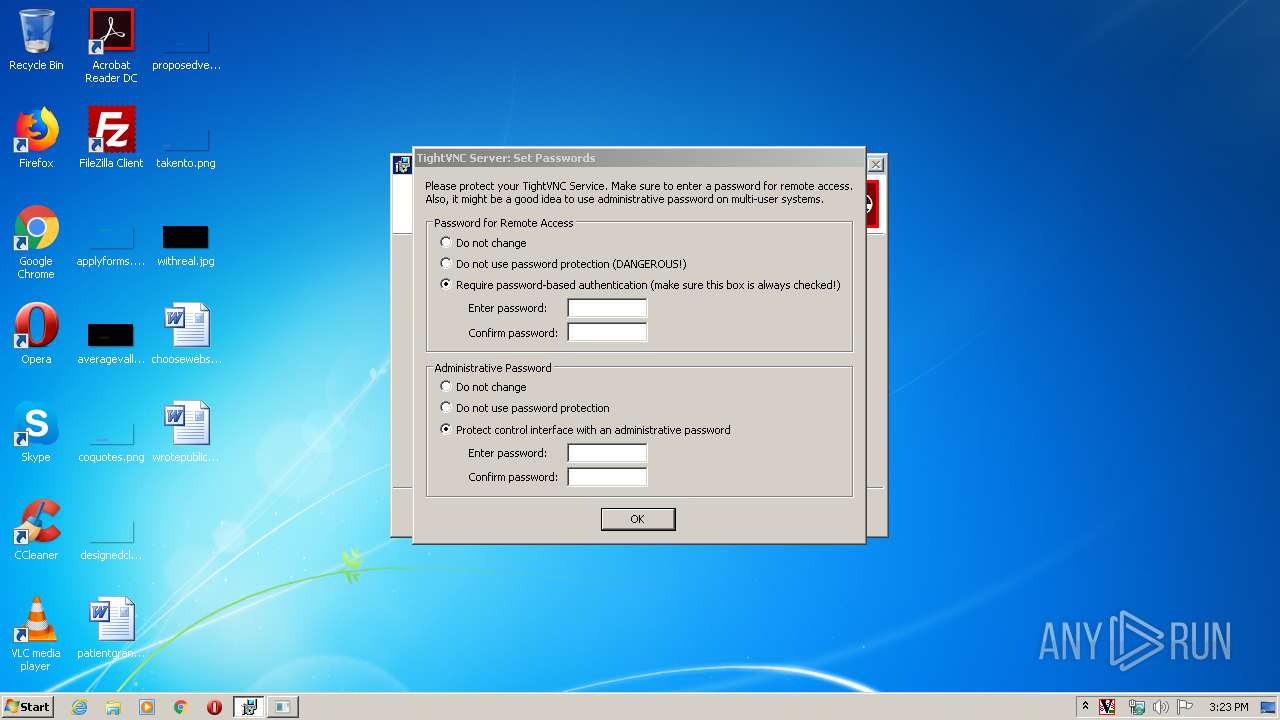Screen dimensions: 1280x720
Task: Click the network tray icon
Action: tap(1136, 707)
